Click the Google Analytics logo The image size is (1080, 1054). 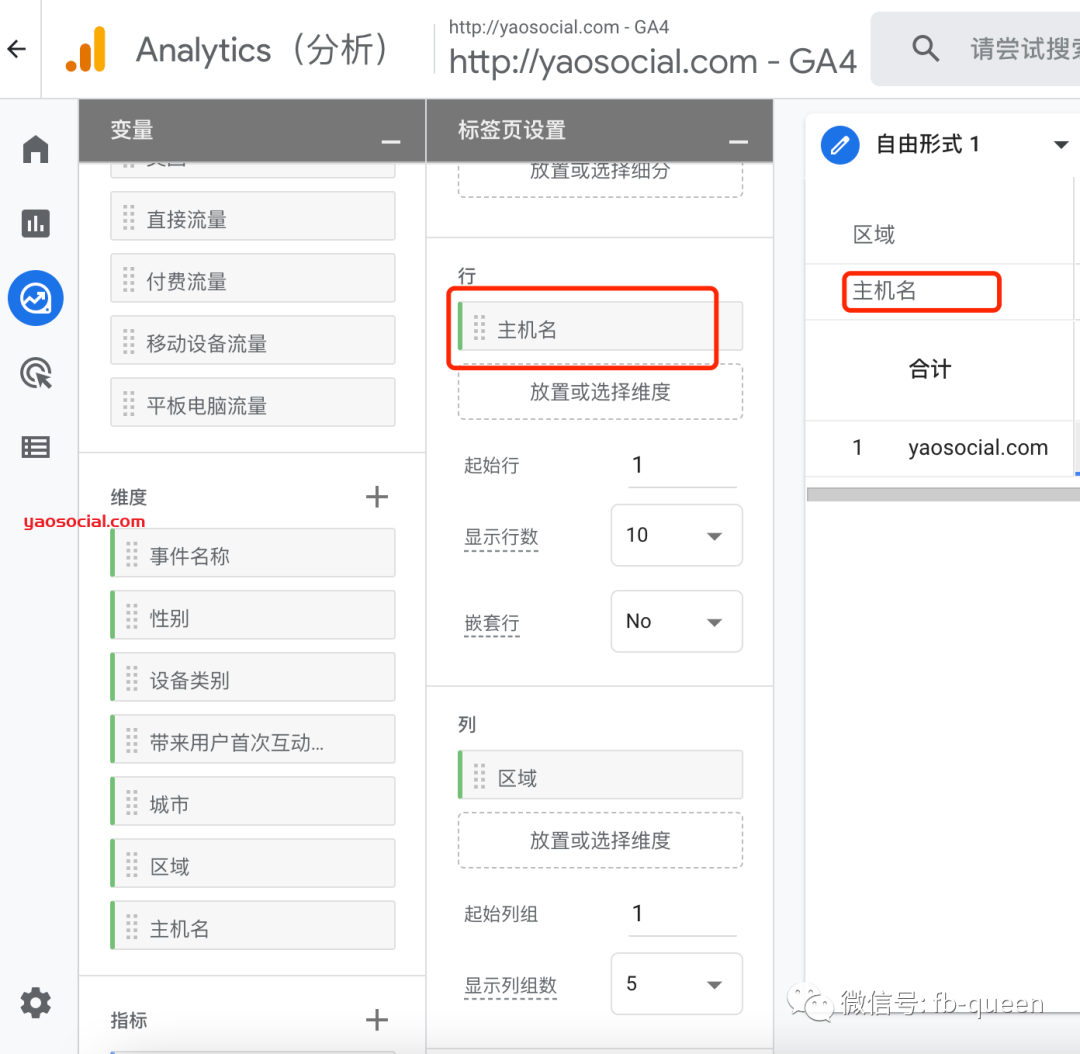point(86,49)
